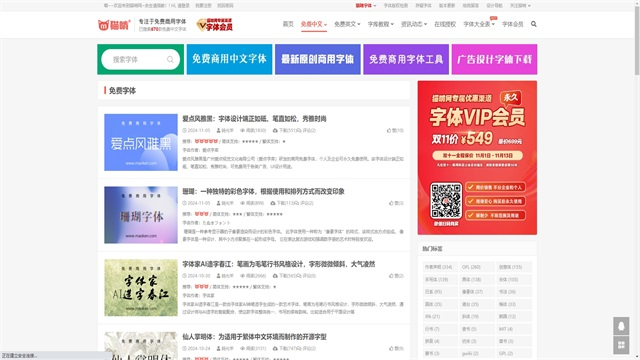This screenshot has height=360, width=640.
Task: Open the search magnifier icon in navigation bar
Action: click(x=533, y=24)
